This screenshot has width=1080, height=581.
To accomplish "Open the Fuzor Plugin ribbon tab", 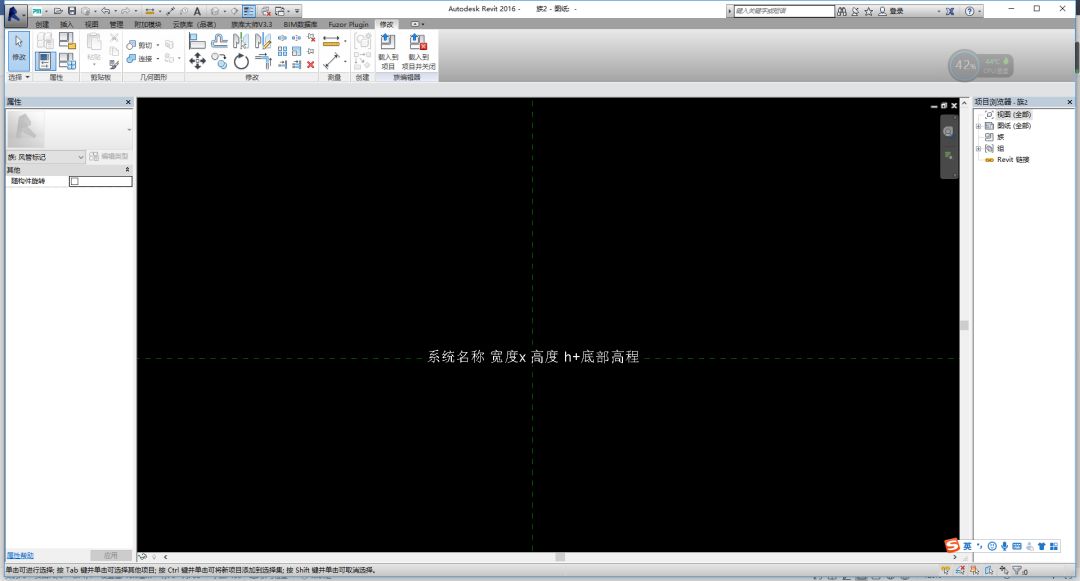I will (x=349, y=24).
